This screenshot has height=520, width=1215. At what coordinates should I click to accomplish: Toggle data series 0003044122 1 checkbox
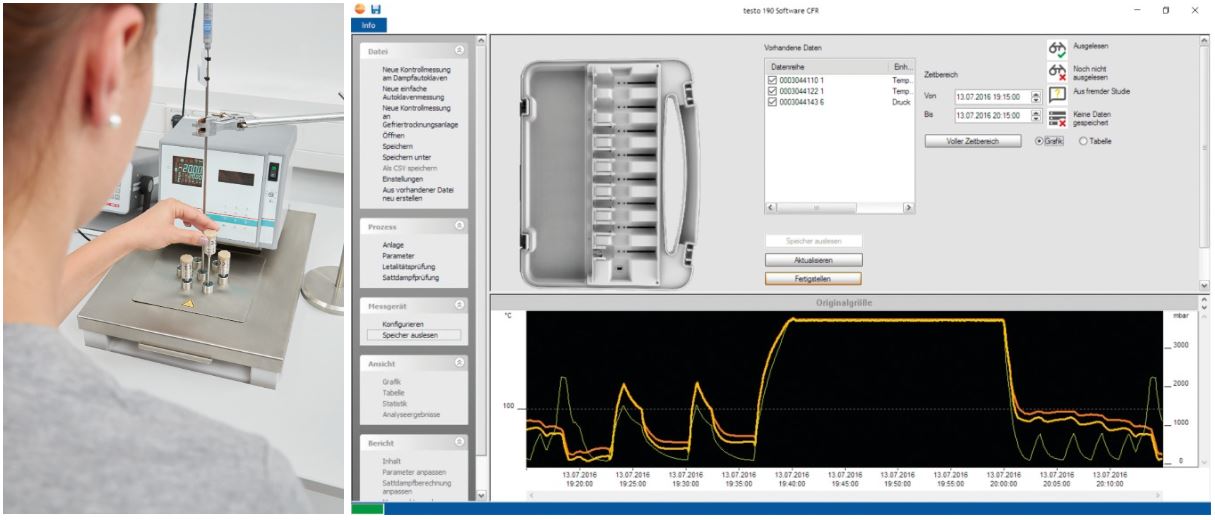point(772,90)
